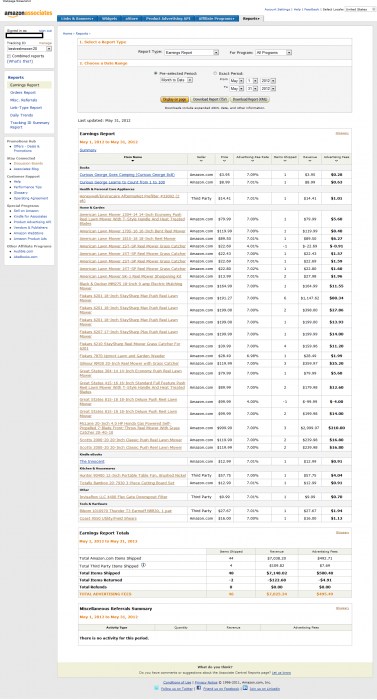Image resolution: width=377 pixels, height=700 pixels.
Task: Click the Facebook icon in the footer
Action: (198, 688)
